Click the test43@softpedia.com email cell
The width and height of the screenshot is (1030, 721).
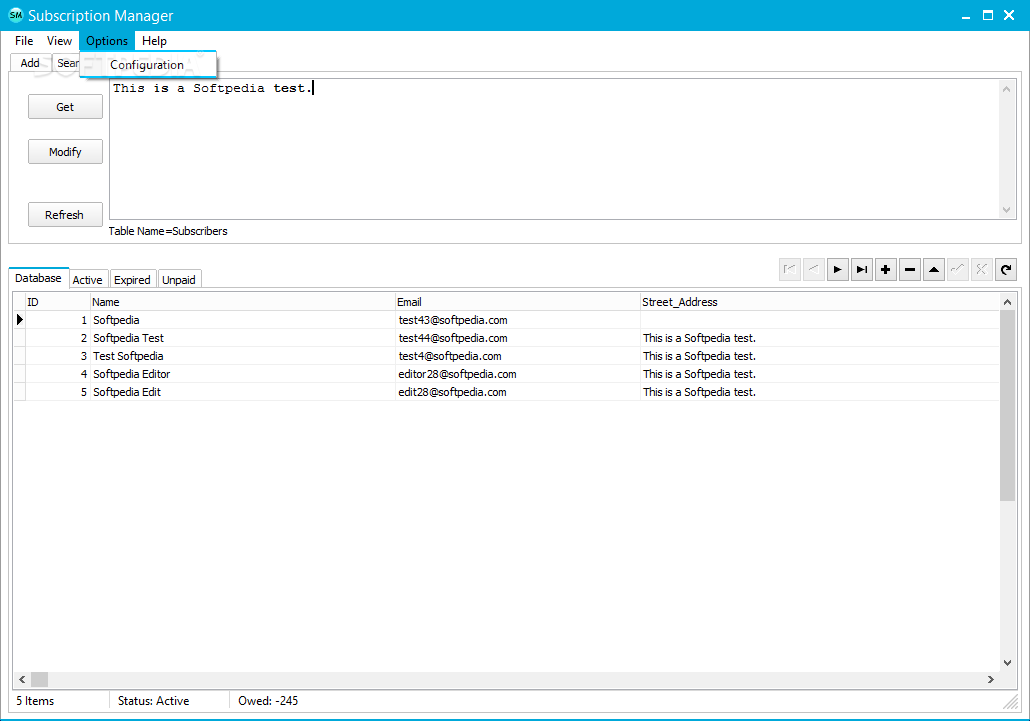coord(518,320)
